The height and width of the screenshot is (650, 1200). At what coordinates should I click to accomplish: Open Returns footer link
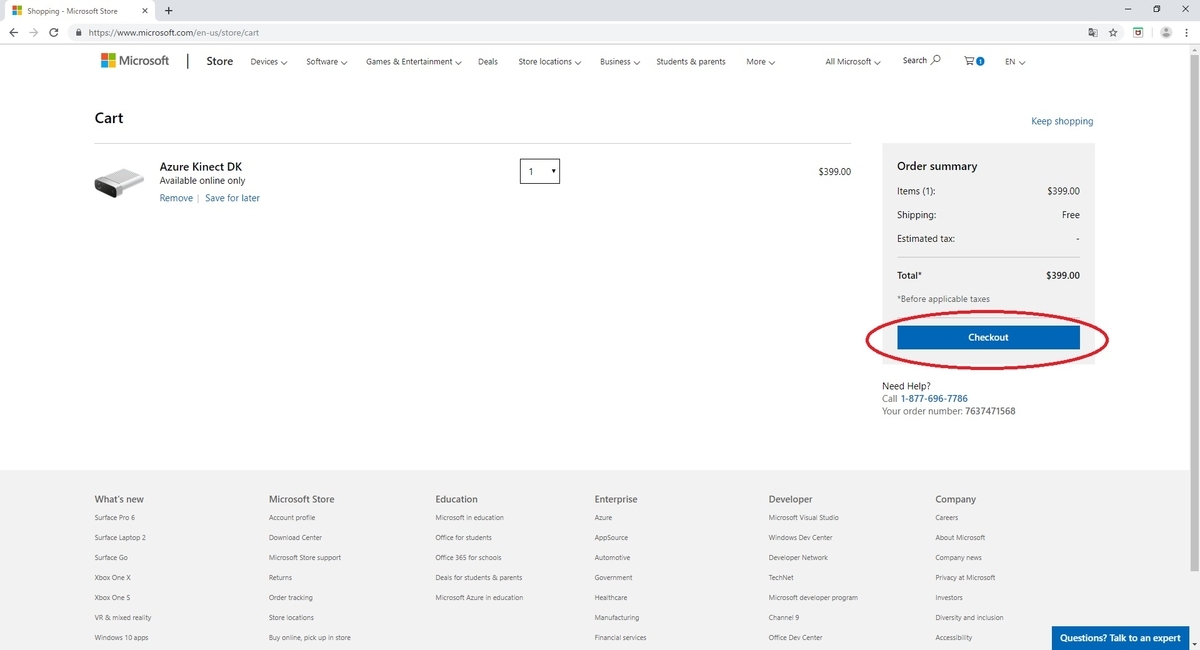tap(281, 578)
